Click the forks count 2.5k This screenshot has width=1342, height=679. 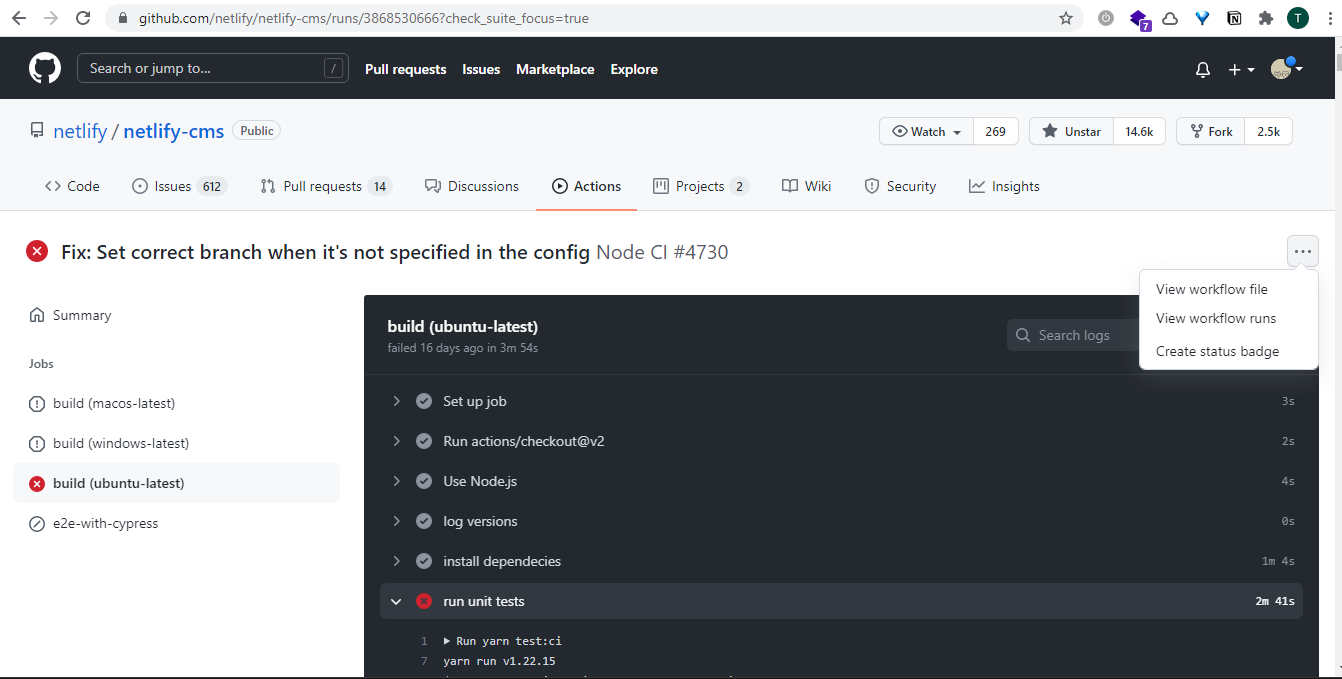[1268, 131]
